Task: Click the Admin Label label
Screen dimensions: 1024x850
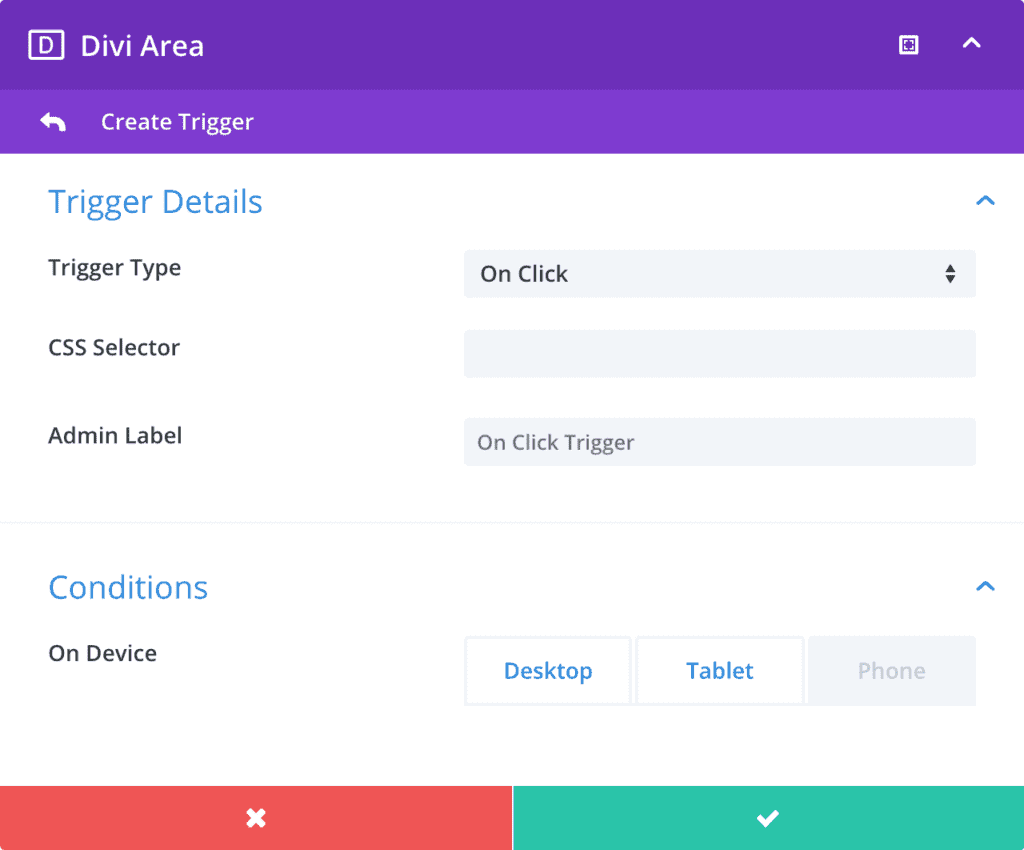Action: (115, 435)
